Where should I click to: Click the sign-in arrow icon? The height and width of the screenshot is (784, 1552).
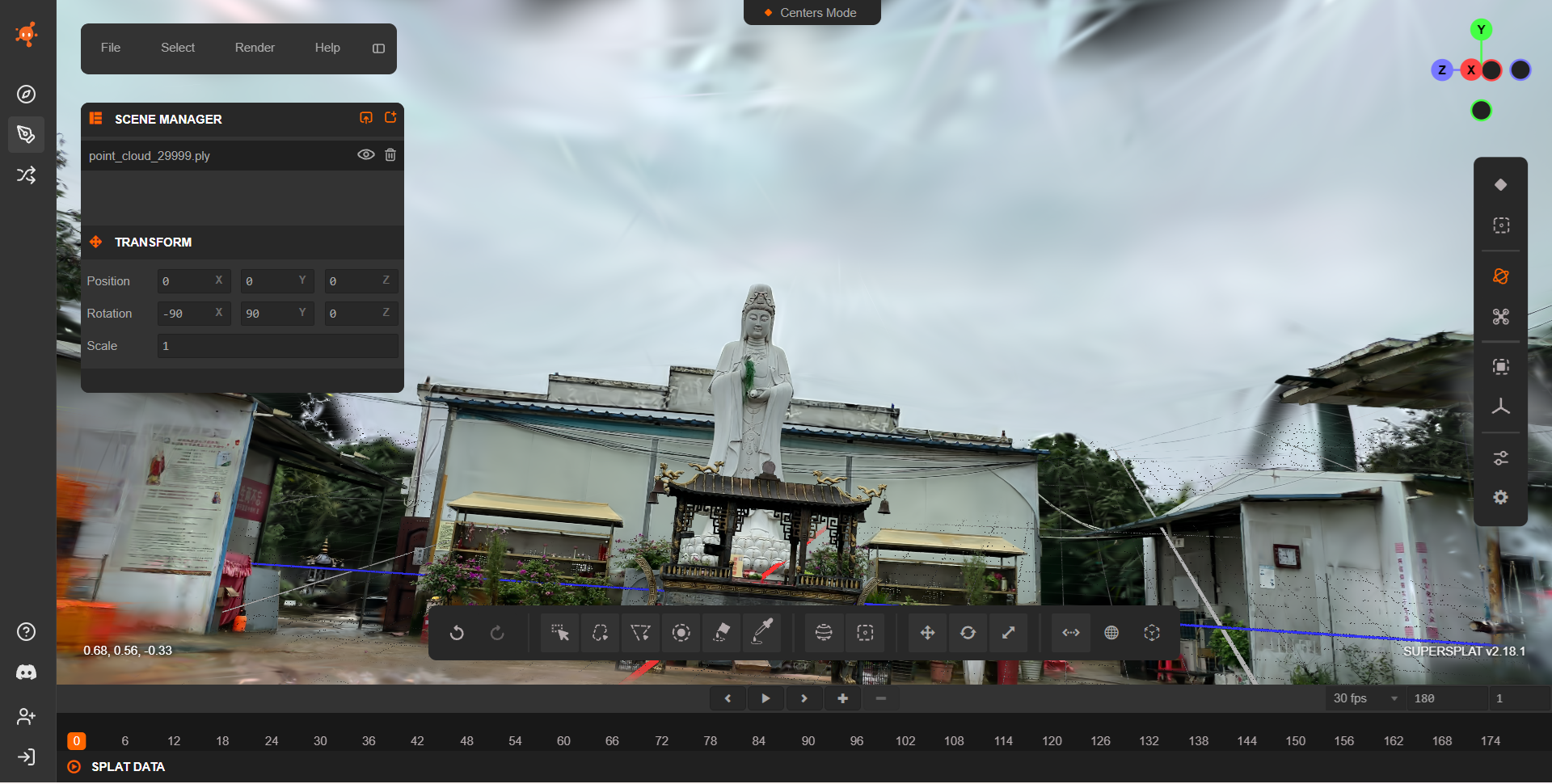(x=27, y=757)
